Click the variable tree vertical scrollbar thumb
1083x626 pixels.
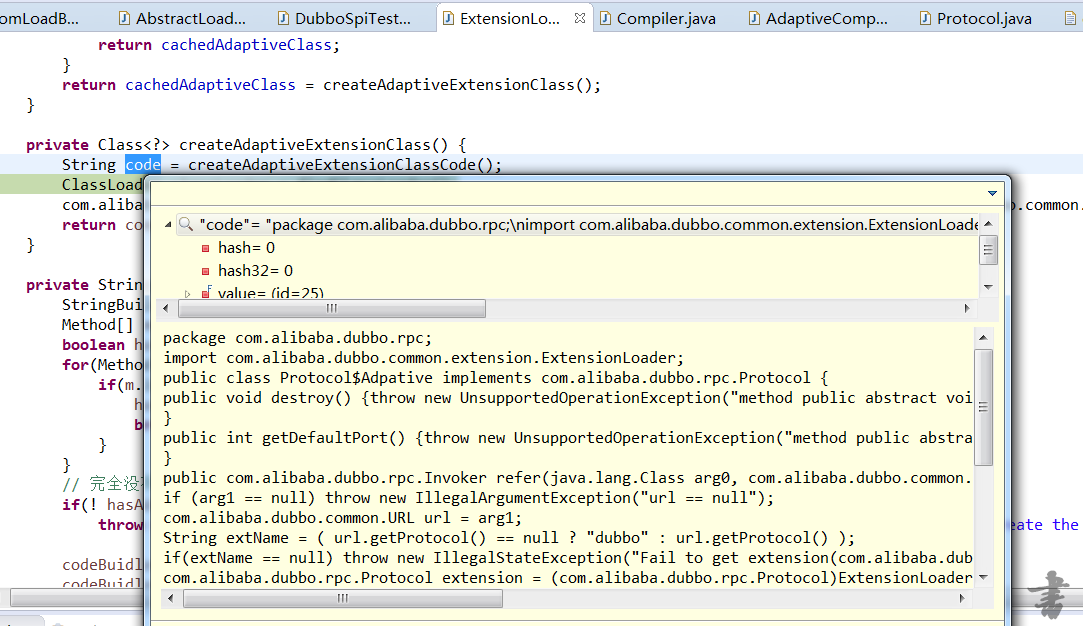pos(988,250)
